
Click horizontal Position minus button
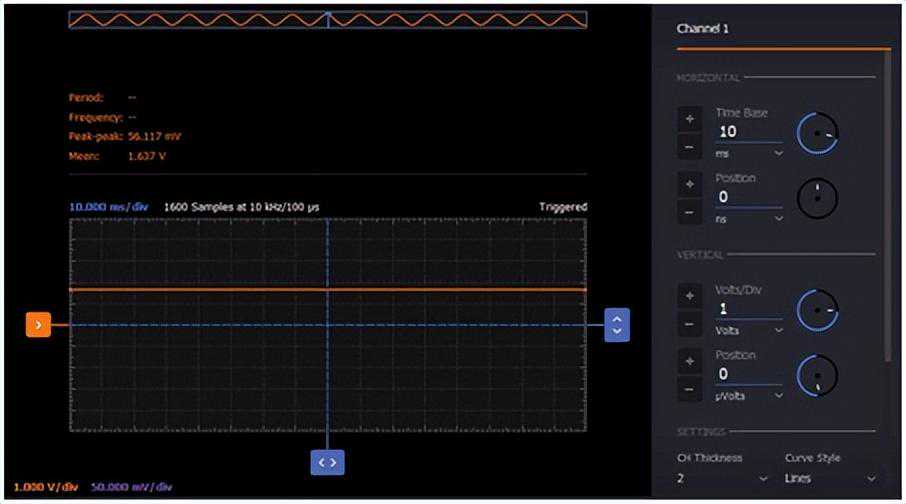pyautogui.click(x=689, y=212)
